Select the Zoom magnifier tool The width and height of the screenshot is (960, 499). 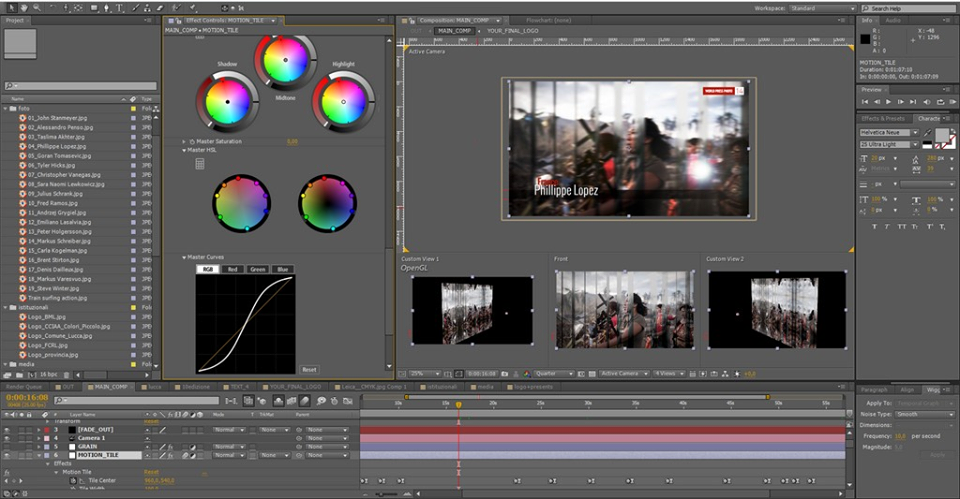coord(37,8)
